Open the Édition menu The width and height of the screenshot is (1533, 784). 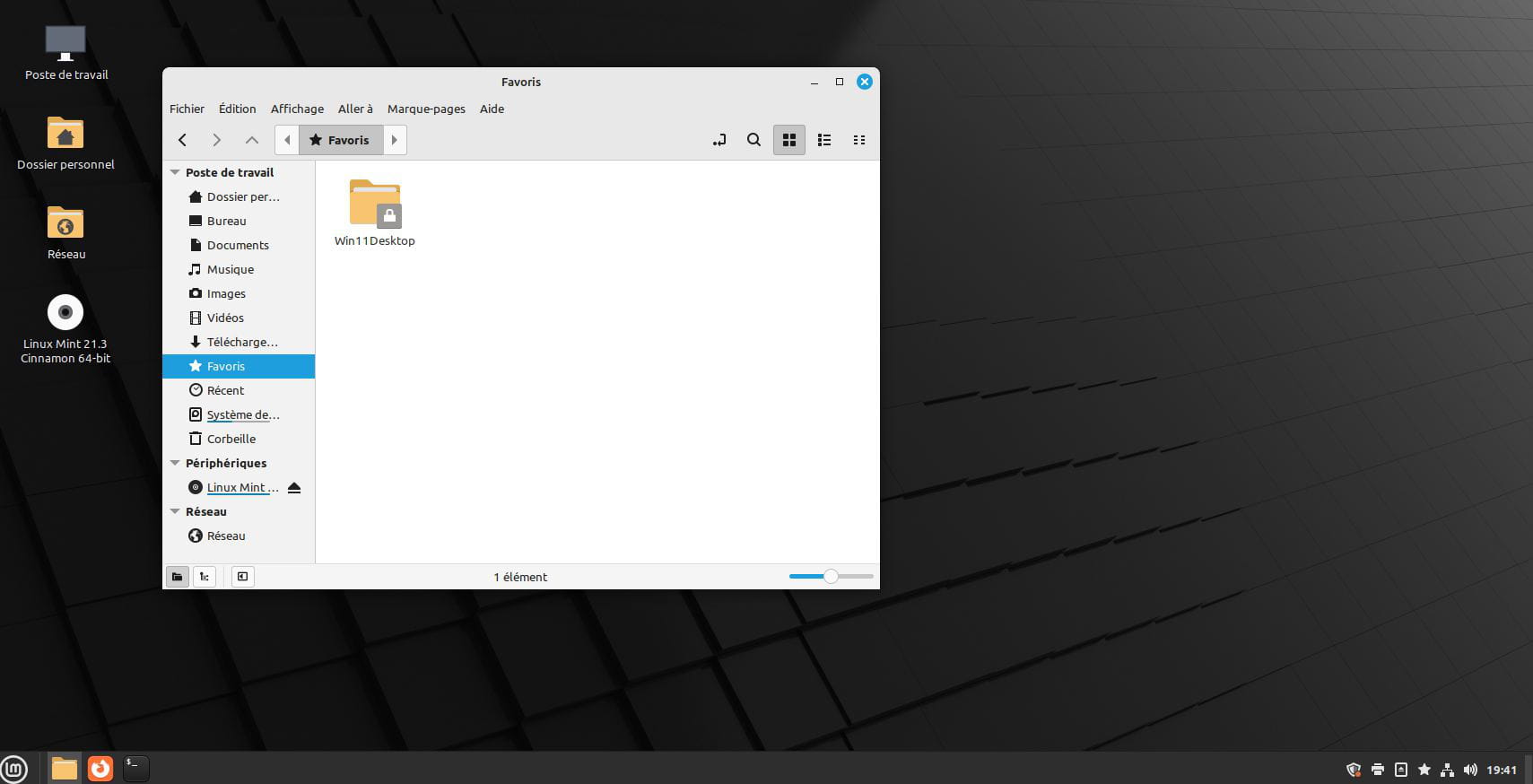[x=237, y=109]
